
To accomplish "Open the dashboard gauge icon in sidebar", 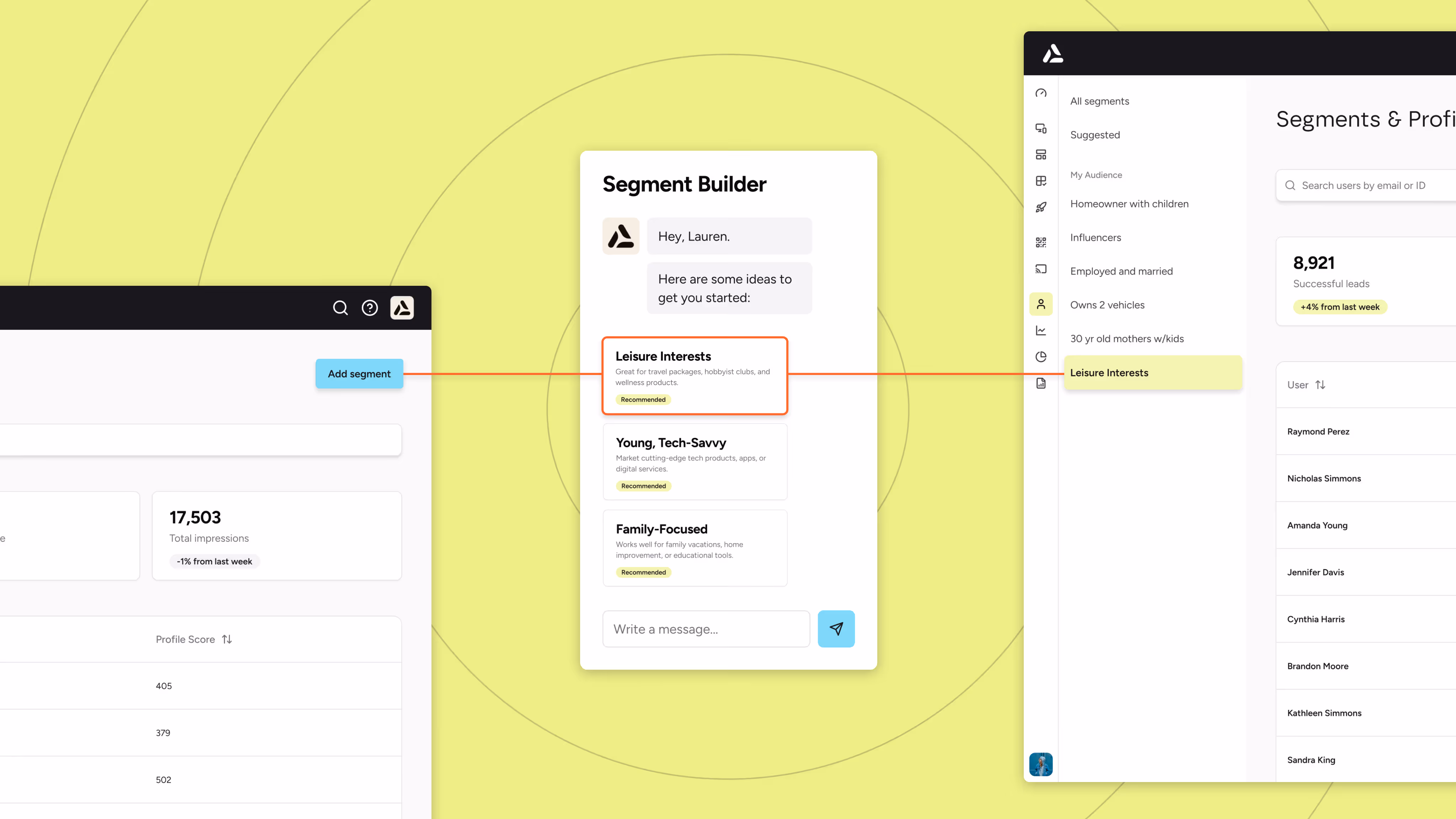I will [1040, 93].
